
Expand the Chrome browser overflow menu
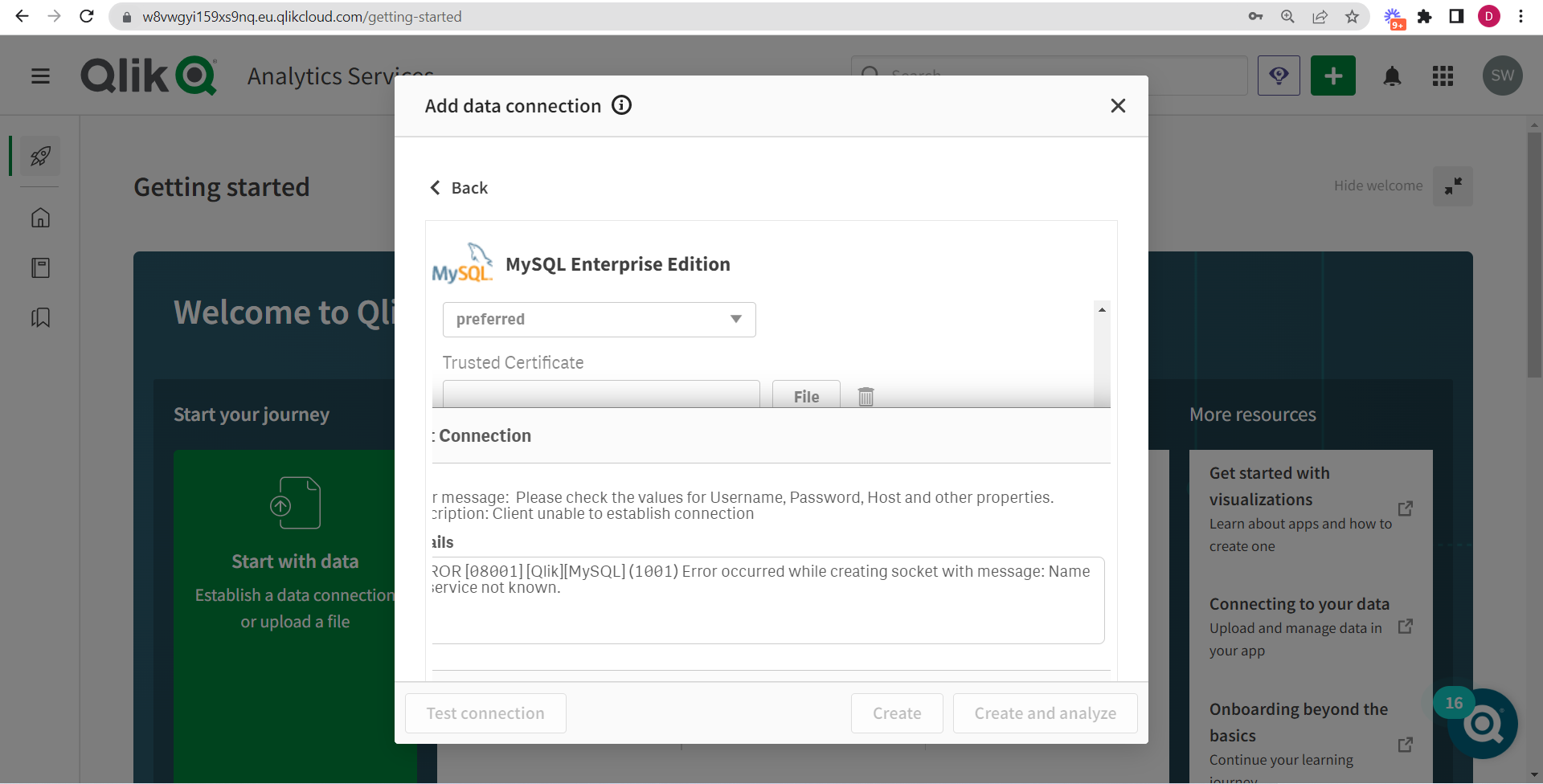[x=1521, y=16]
